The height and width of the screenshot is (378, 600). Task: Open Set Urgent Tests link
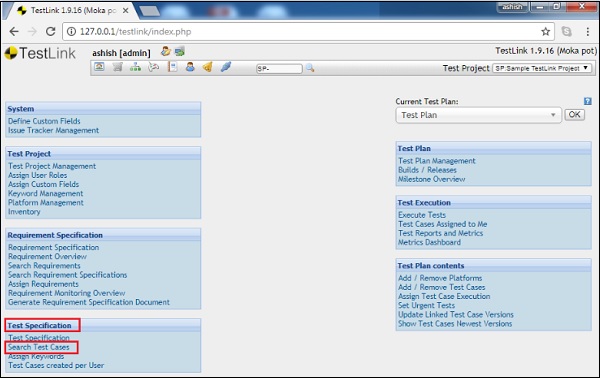tap(427, 306)
